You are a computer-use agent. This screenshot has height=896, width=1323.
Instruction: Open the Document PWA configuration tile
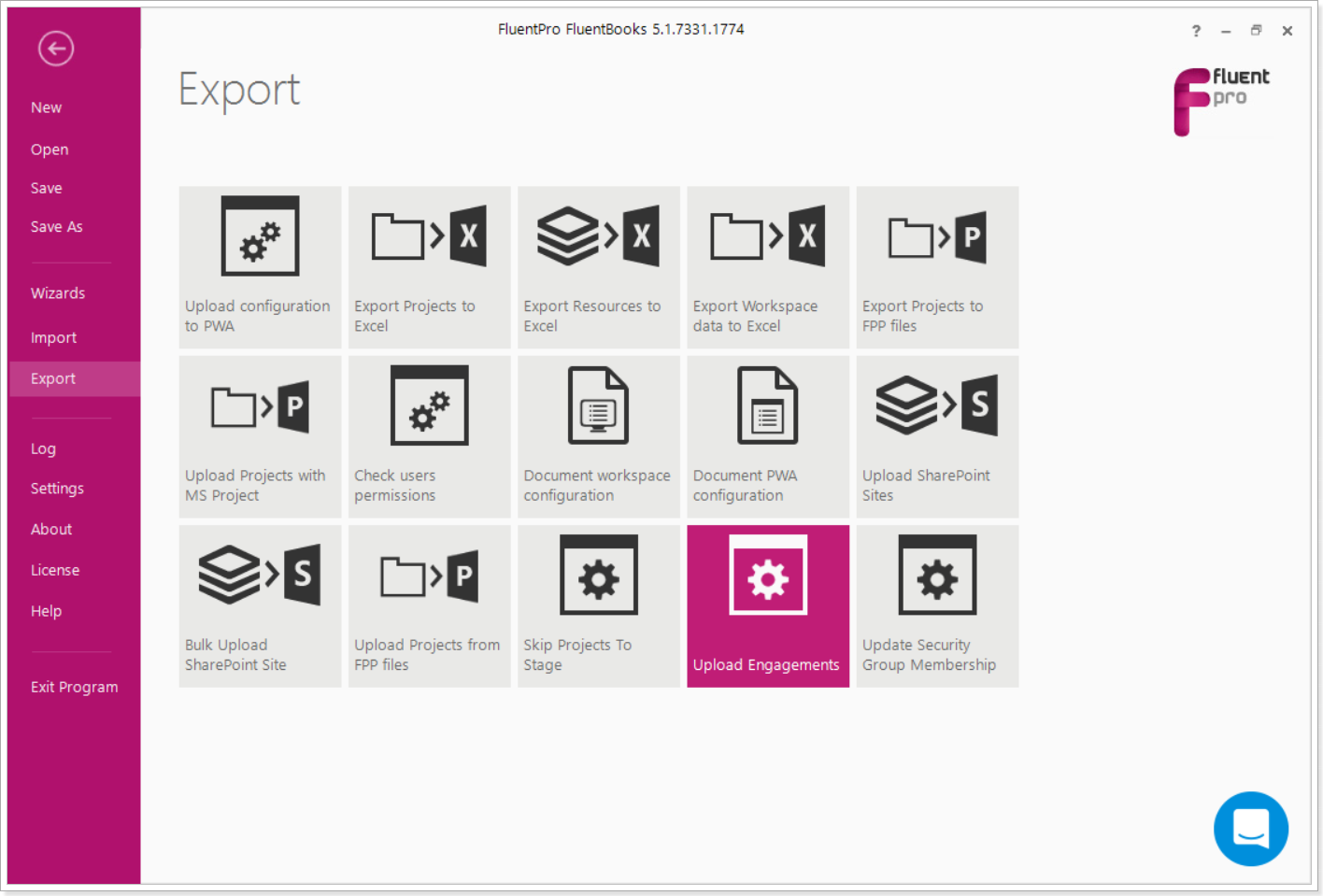point(768,436)
